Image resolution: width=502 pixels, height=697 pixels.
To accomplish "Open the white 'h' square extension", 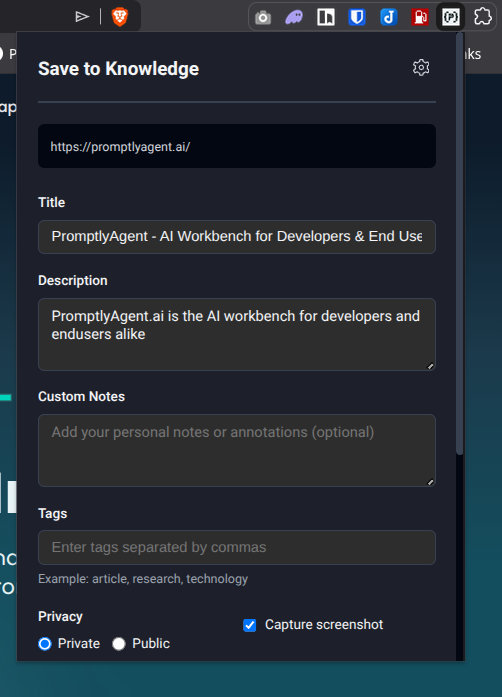I will tap(325, 17).
